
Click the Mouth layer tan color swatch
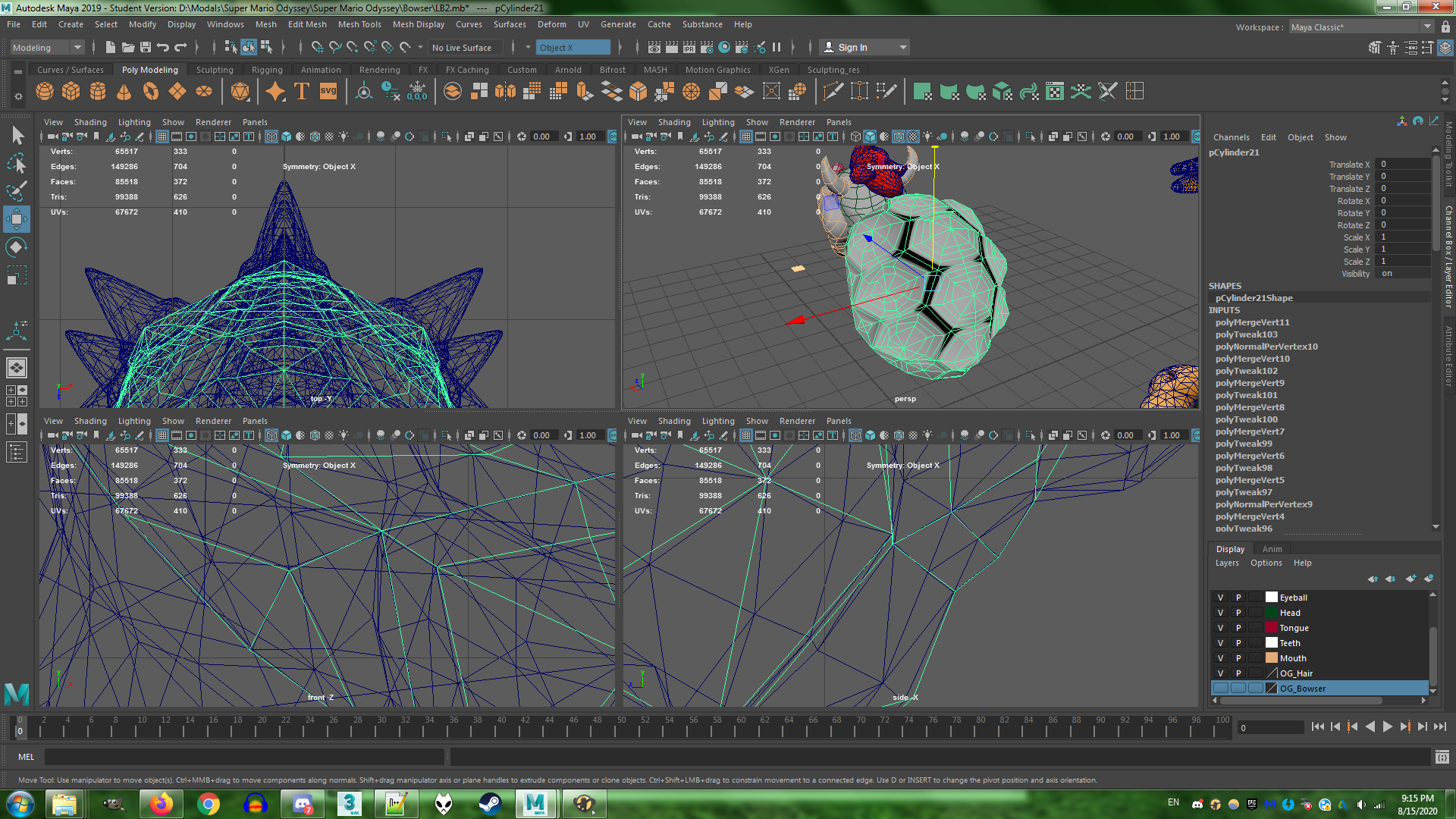[1272, 658]
